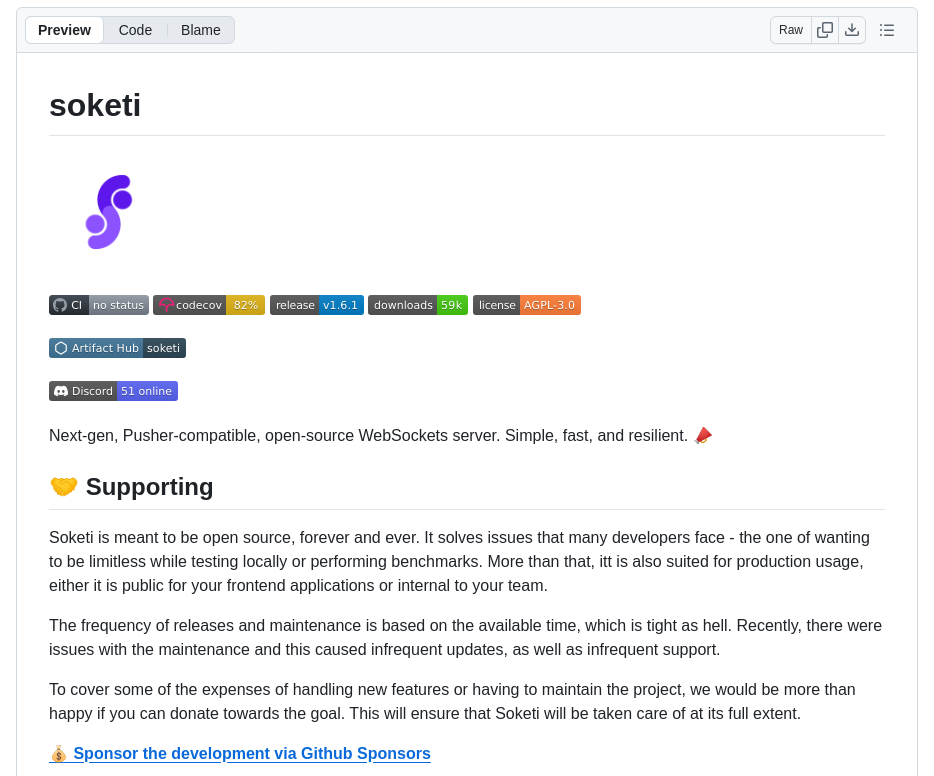Switch to the Preview tab
The height and width of the screenshot is (776, 934).
point(64,30)
